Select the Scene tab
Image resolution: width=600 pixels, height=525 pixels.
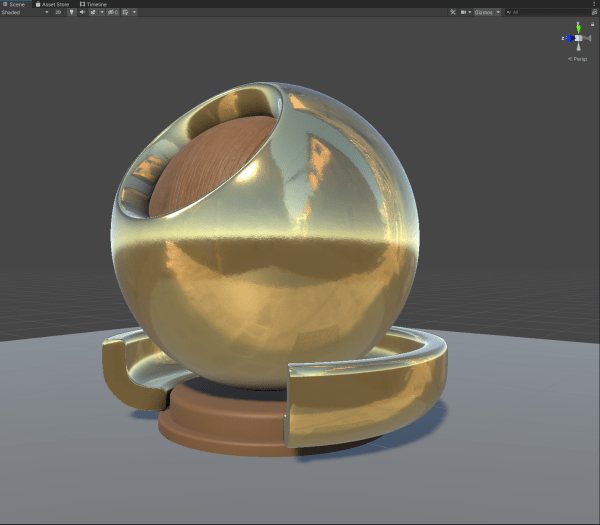click(14, 4)
